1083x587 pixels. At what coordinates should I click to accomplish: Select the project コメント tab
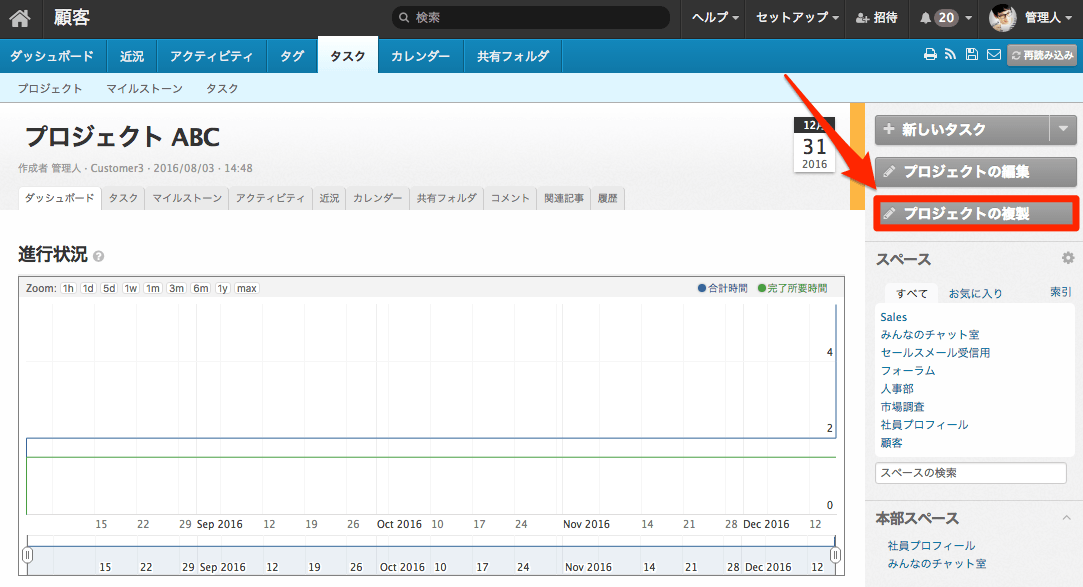click(x=510, y=198)
